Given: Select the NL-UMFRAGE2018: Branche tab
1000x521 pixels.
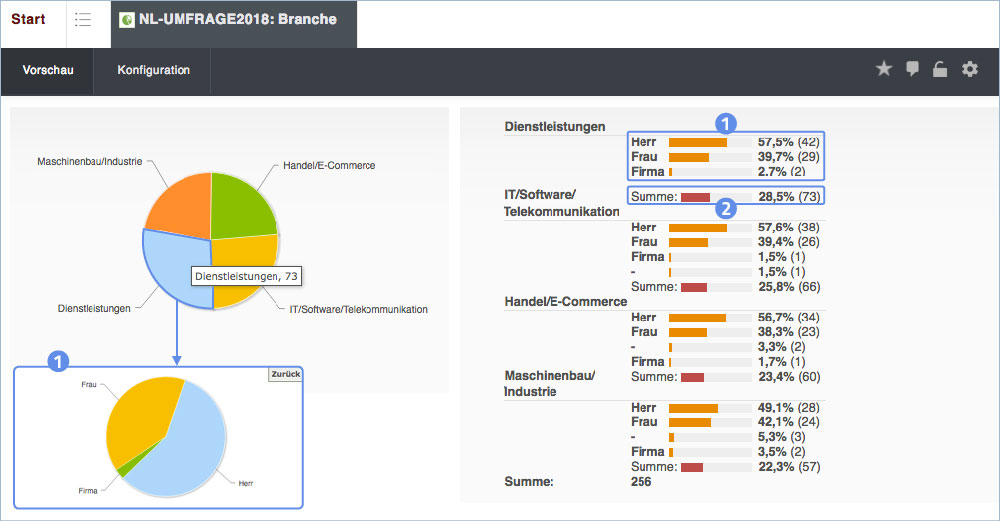Looking at the screenshot, I should pyautogui.click(x=234, y=24).
